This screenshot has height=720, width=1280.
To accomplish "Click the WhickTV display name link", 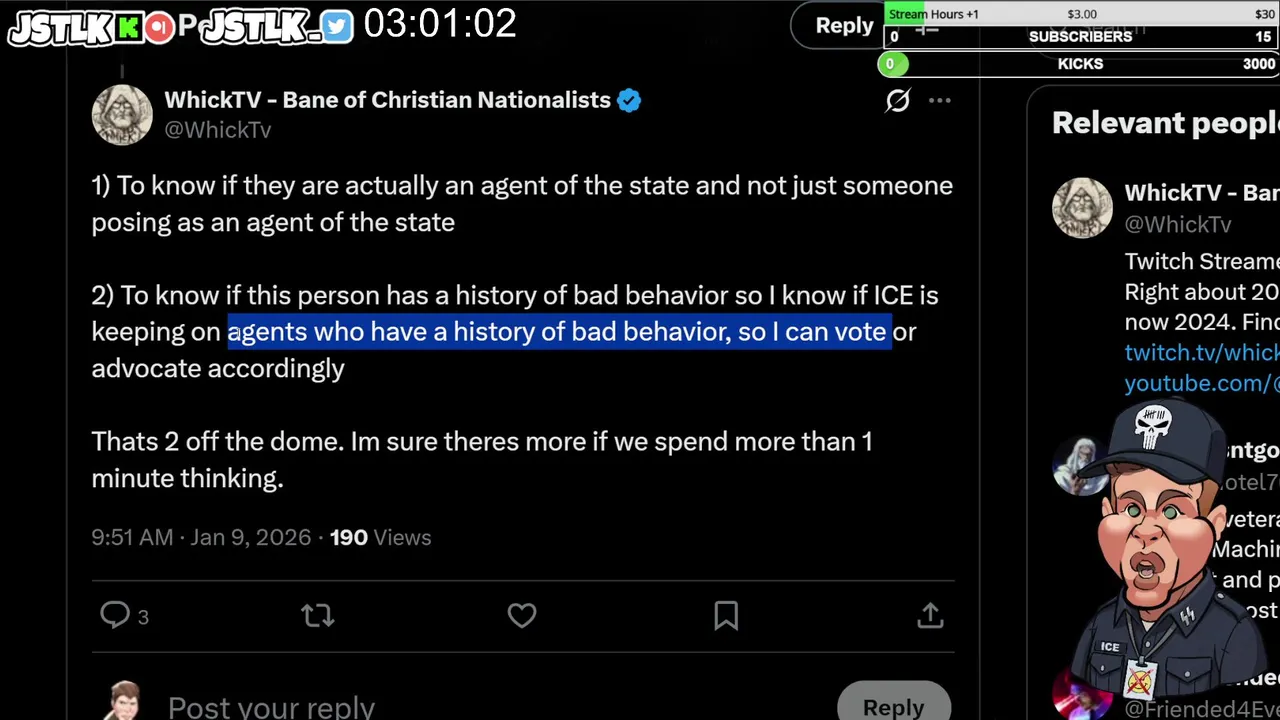I will click(x=387, y=100).
